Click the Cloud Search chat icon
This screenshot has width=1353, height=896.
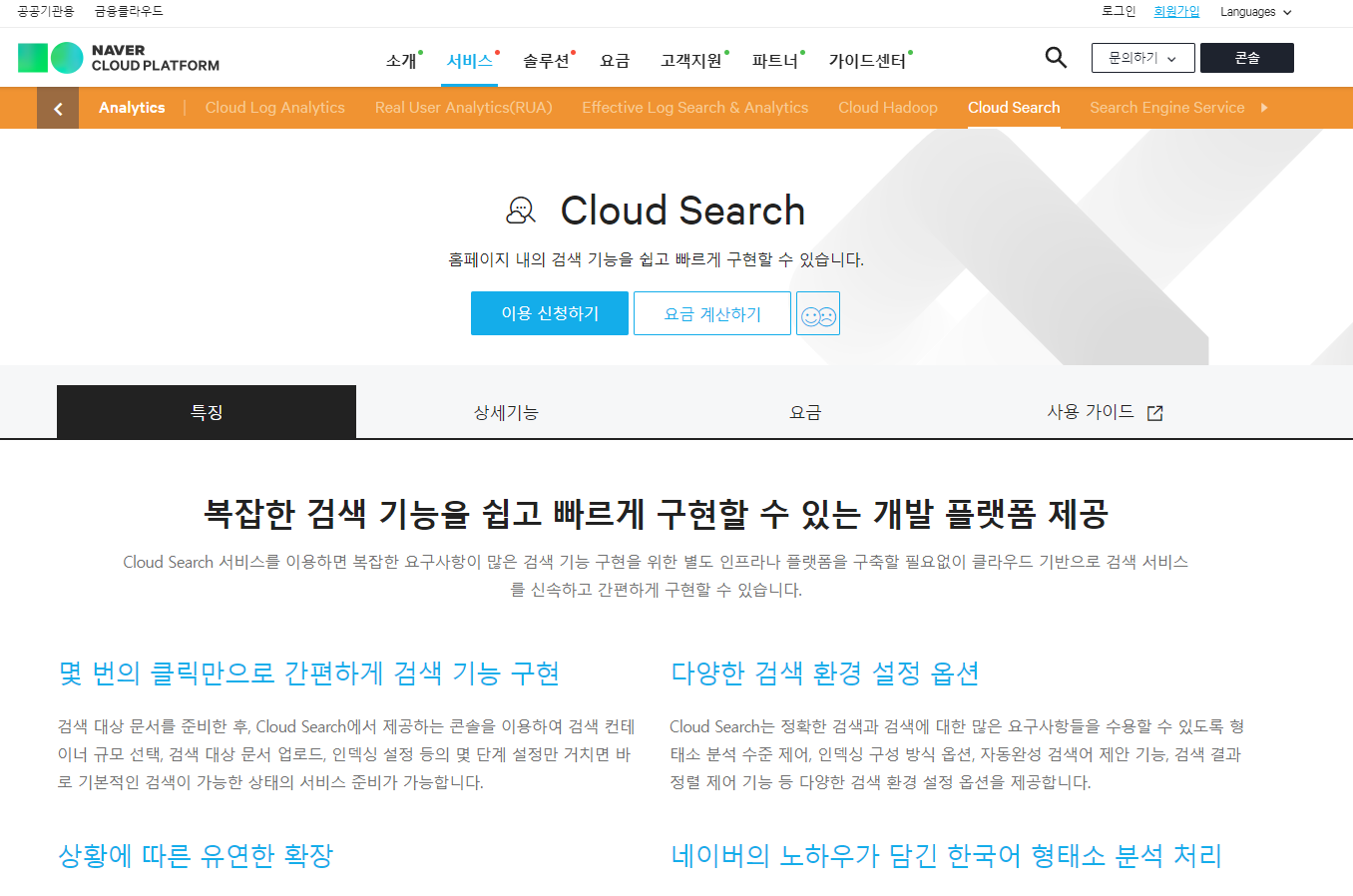[x=521, y=211]
